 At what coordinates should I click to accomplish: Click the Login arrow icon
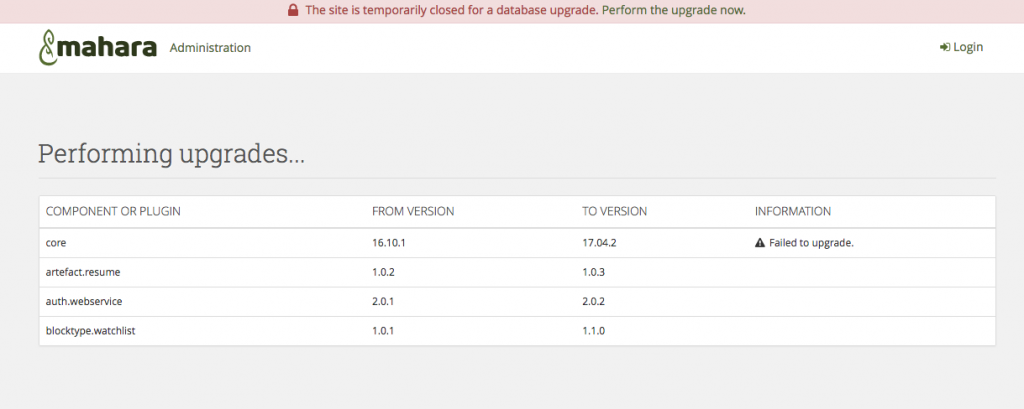click(944, 47)
